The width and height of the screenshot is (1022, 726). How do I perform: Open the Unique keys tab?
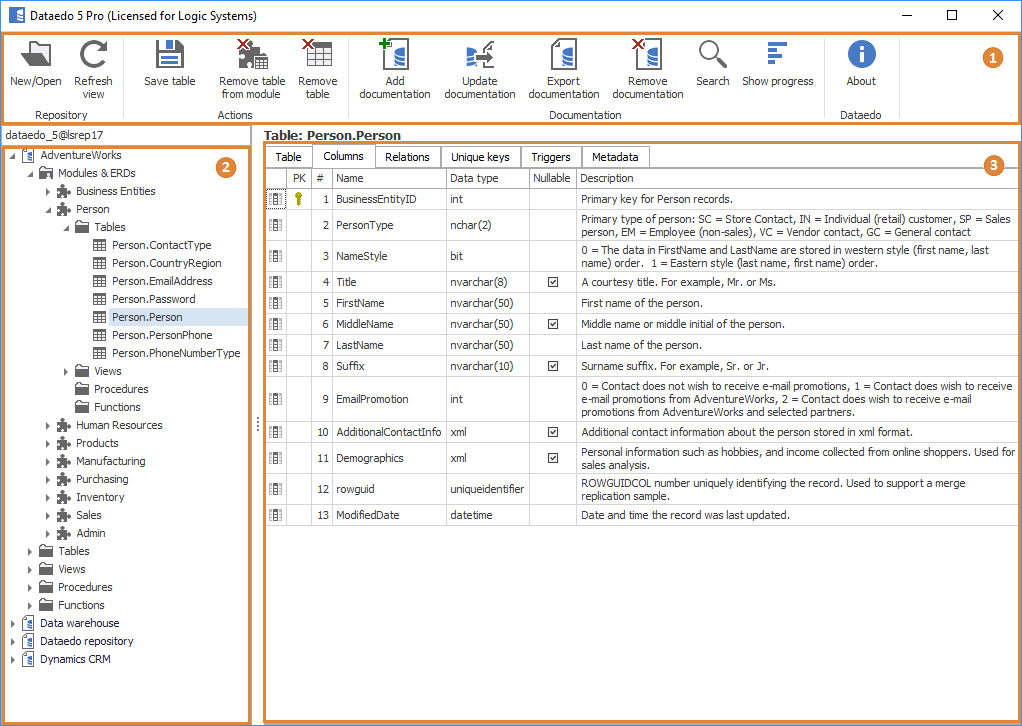point(480,157)
